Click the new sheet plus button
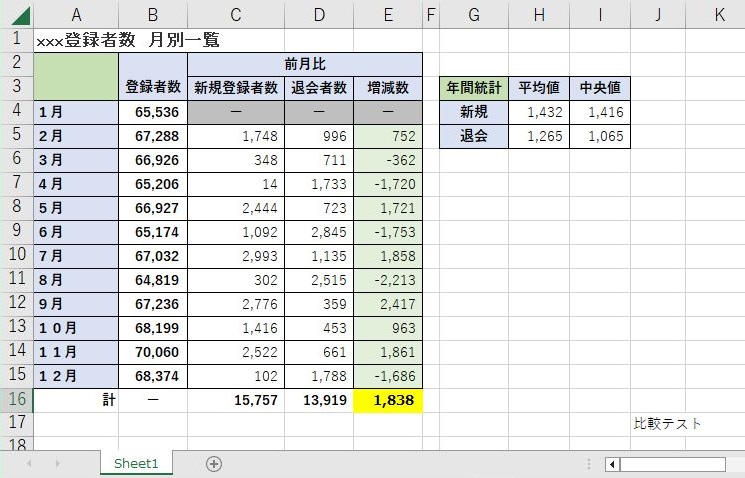745x478 pixels. [x=213, y=464]
